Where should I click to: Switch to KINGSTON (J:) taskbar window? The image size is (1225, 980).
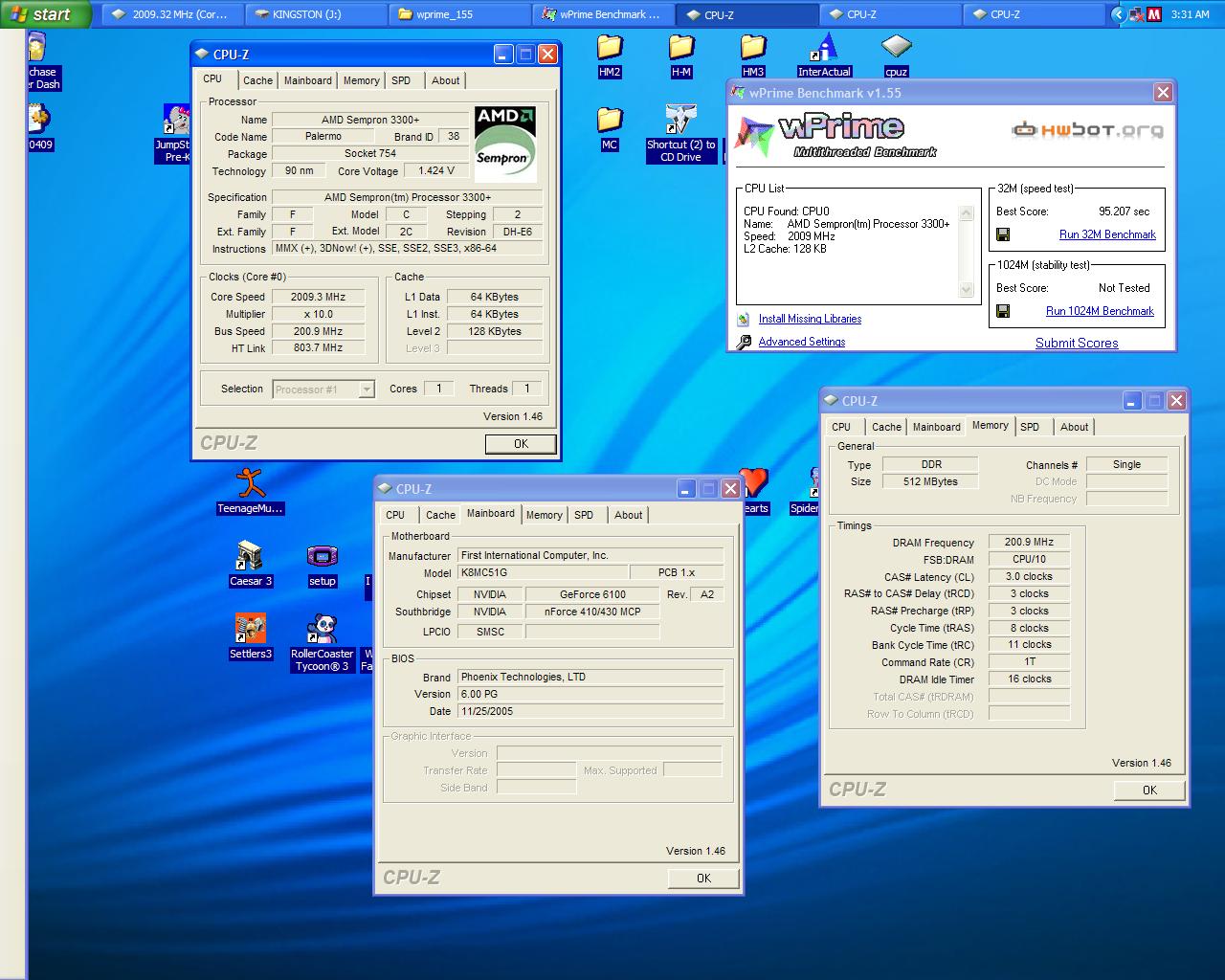(316, 14)
